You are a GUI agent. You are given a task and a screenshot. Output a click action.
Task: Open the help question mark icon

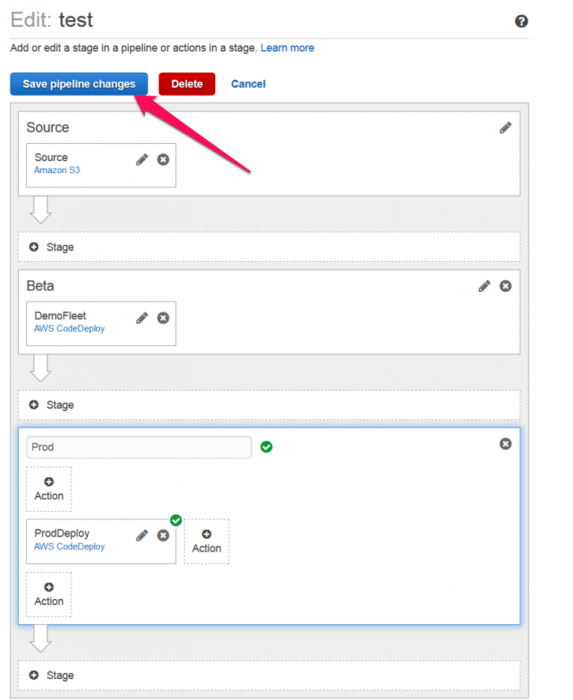521,21
